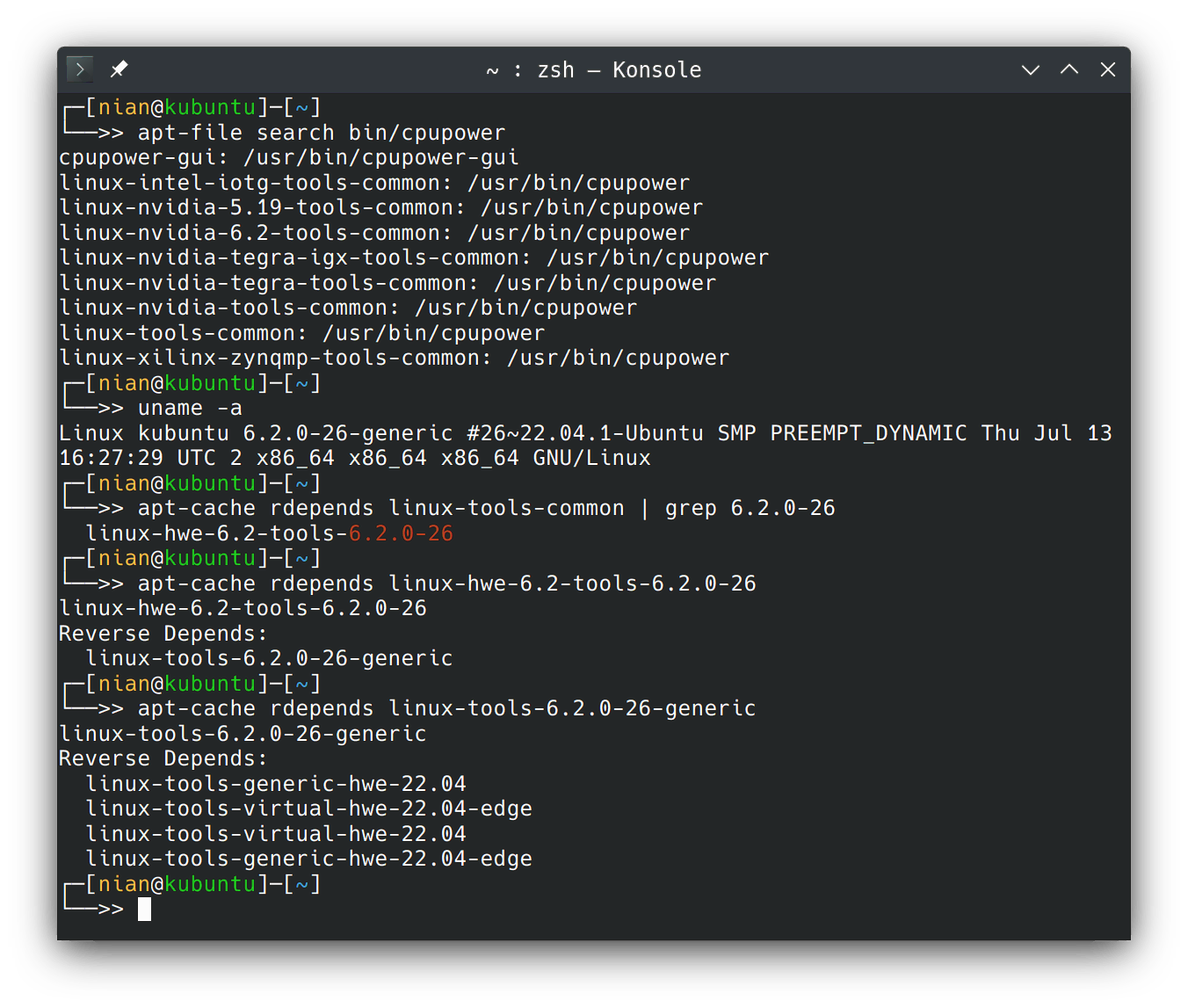Click the terminal cursor block at the last prompt
The image size is (1188, 1008).
[144, 909]
